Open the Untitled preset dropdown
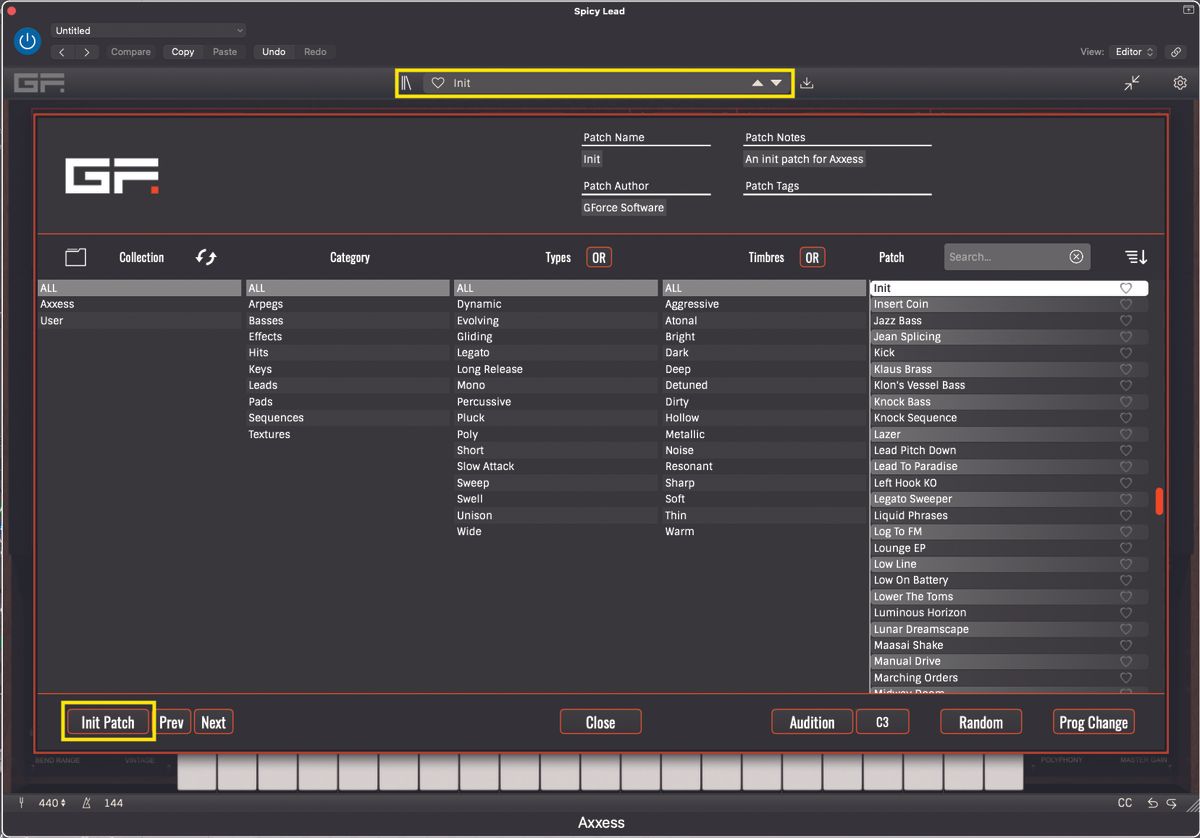The width and height of the screenshot is (1200, 838). click(148, 30)
